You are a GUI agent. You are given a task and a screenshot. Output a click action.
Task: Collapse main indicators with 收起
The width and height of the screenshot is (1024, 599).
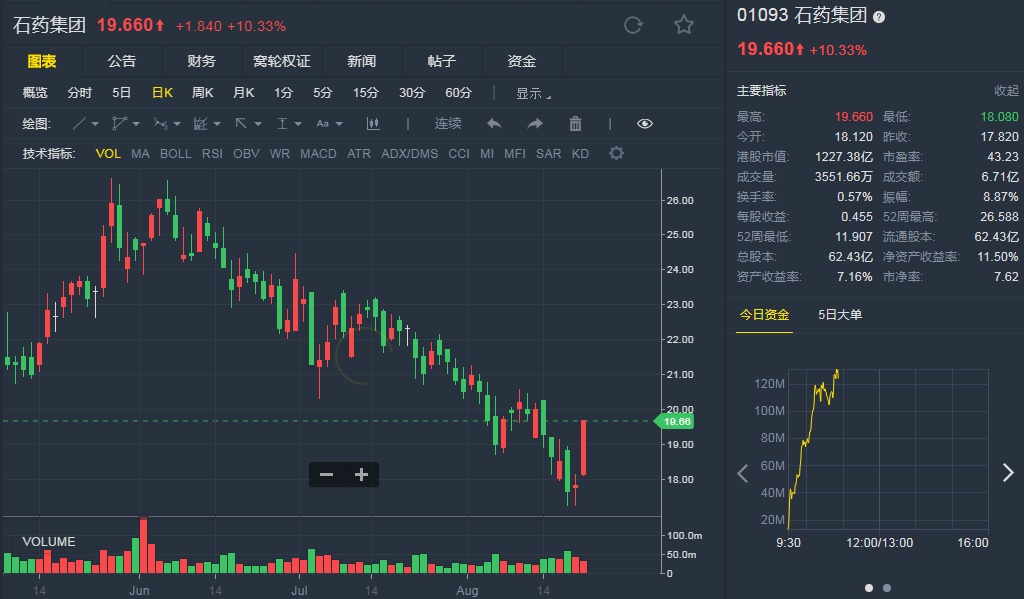tap(1006, 91)
